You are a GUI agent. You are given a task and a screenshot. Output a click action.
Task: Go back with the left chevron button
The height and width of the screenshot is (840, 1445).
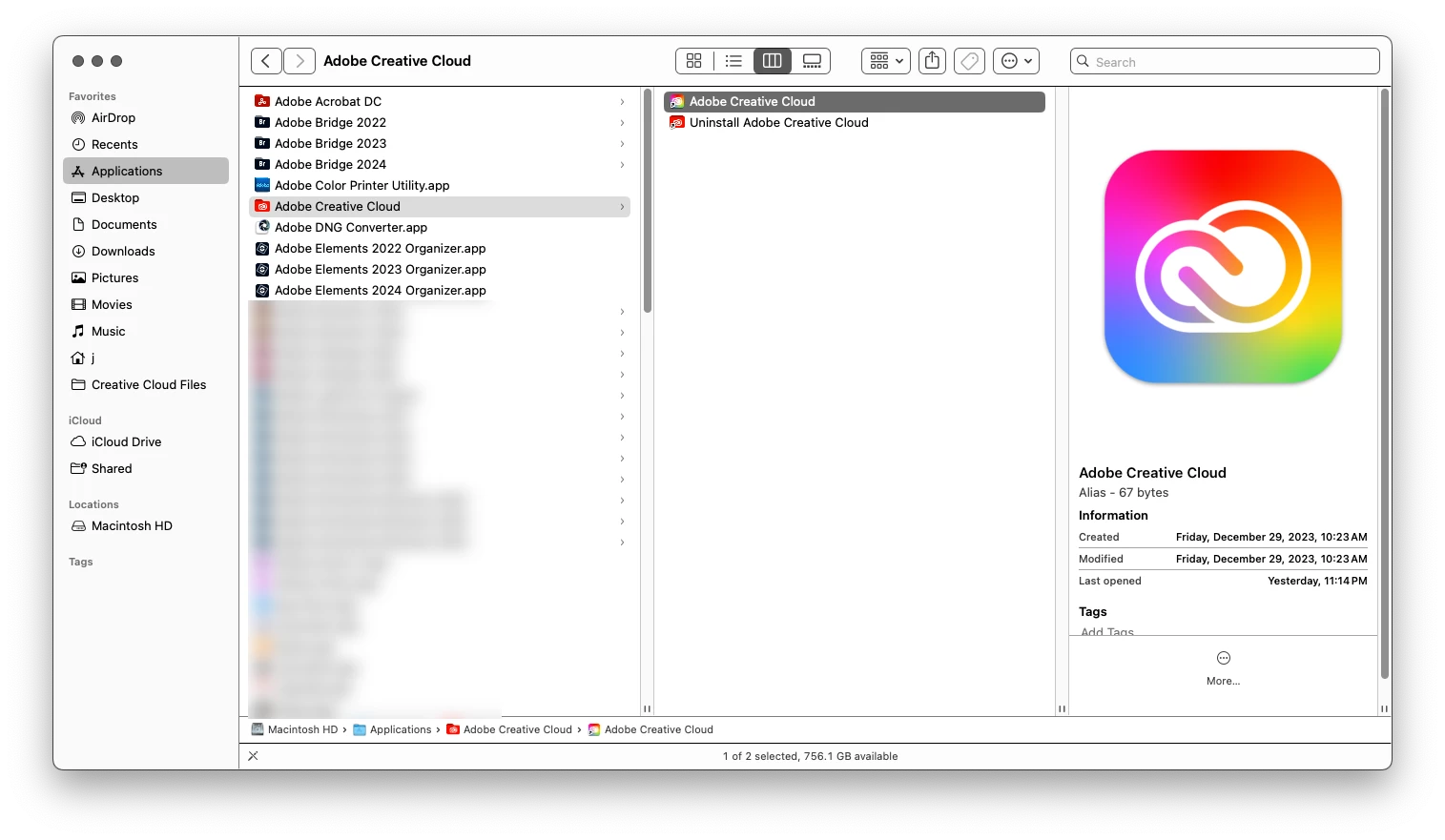pos(266,61)
